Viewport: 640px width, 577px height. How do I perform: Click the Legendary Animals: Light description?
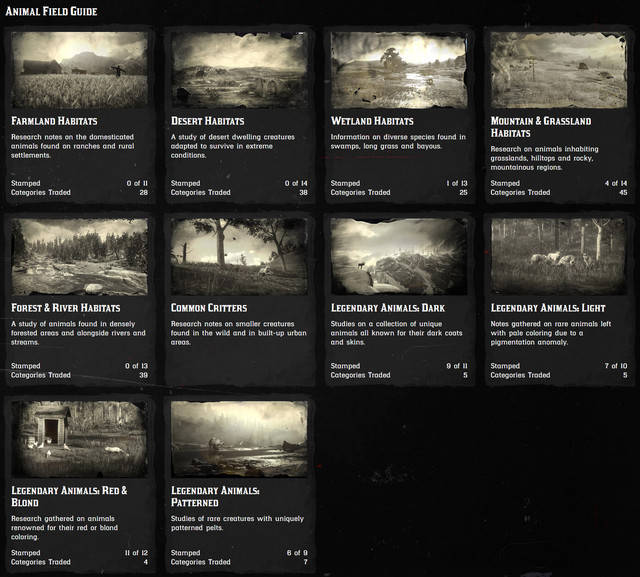551,333
